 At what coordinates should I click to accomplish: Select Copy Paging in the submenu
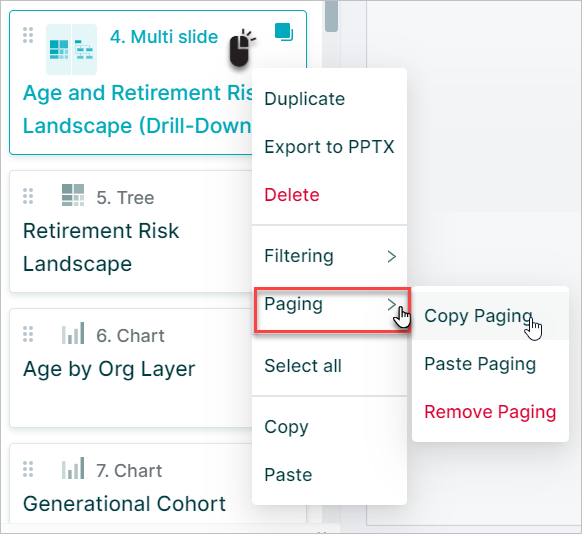[x=478, y=316]
